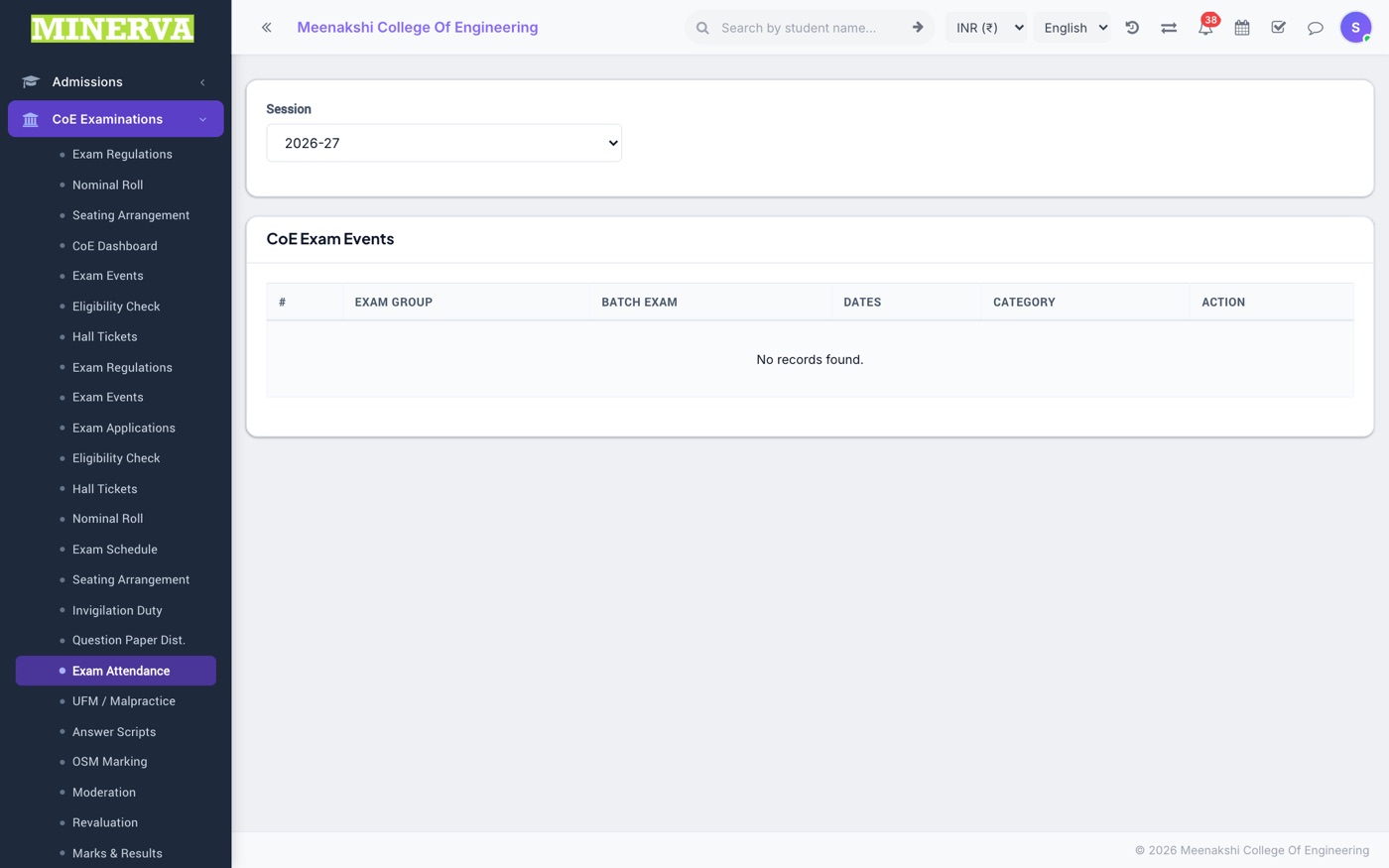Image resolution: width=1389 pixels, height=868 pixels.
Task: Open Invigilation Duty
Action: tap(115, 610)
